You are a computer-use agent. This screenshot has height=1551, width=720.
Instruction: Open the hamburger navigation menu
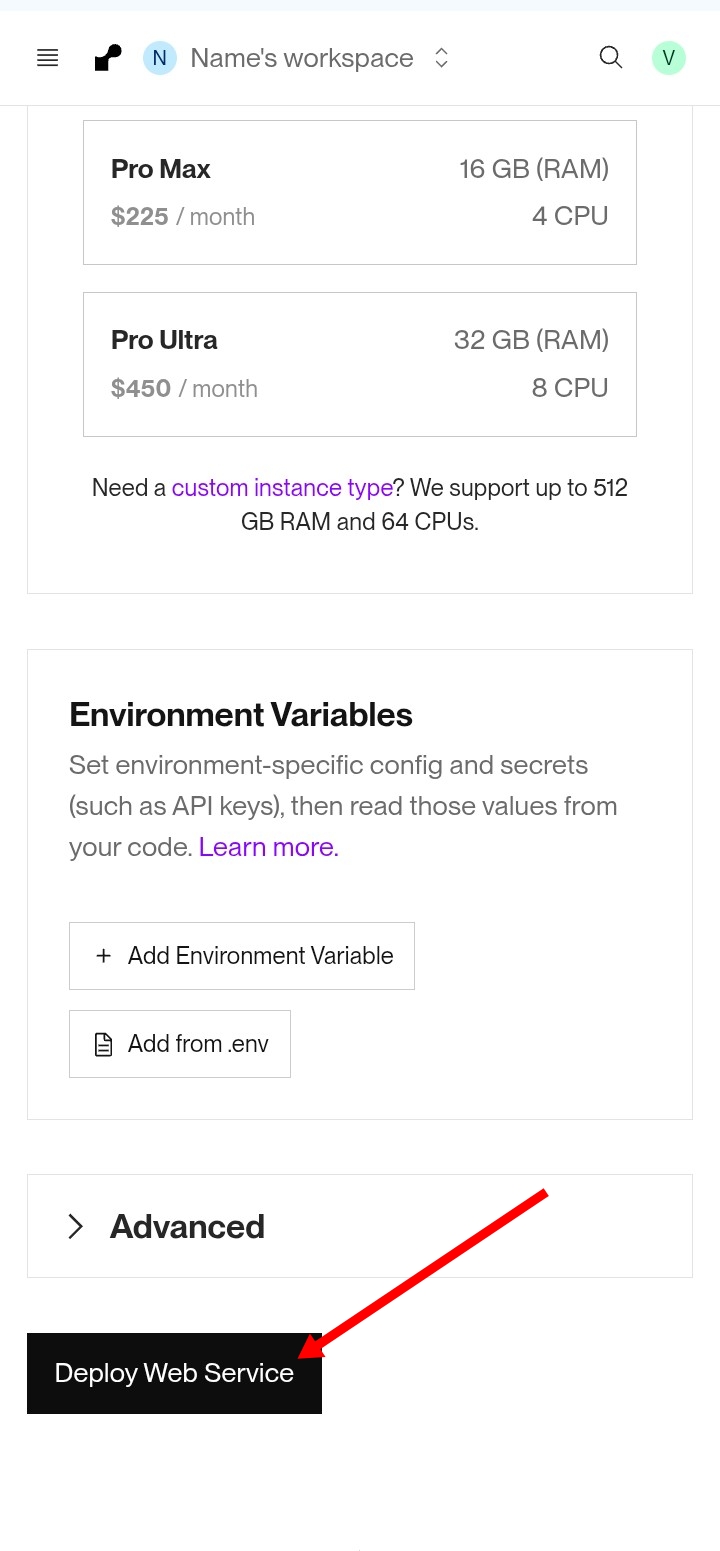point(47,58)
